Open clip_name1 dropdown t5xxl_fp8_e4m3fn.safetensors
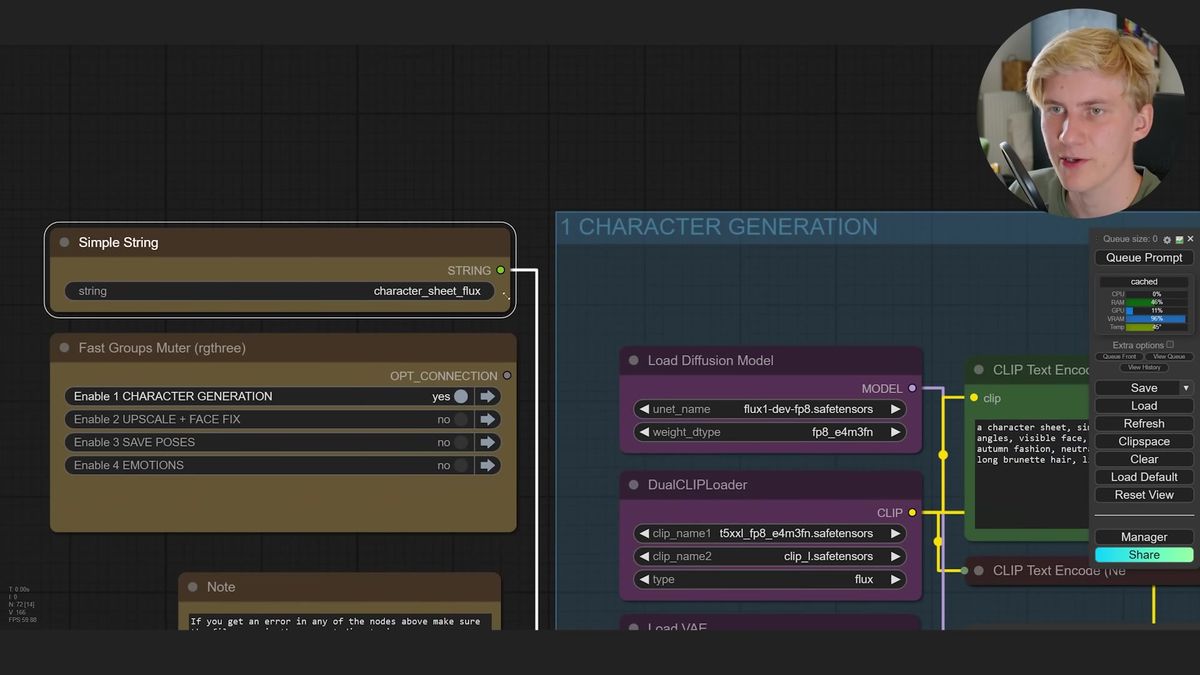The height and width of the screenshot is (675, 1200). click(770, 533)
